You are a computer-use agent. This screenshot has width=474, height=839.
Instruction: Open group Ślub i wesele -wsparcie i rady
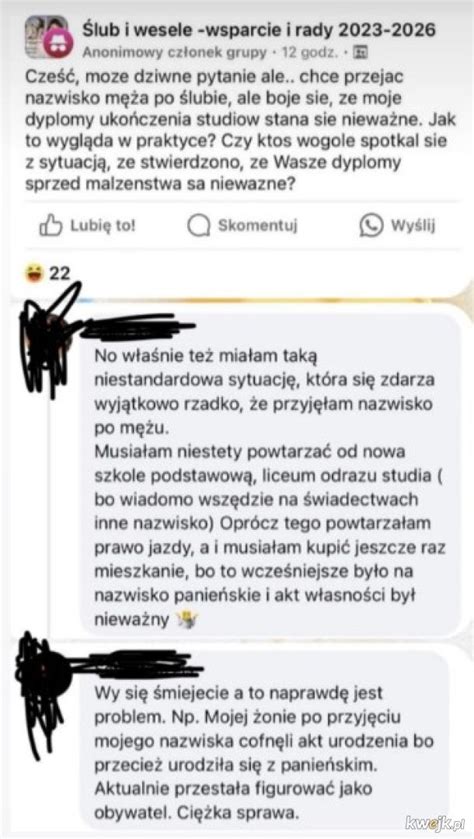click(259, 30)
